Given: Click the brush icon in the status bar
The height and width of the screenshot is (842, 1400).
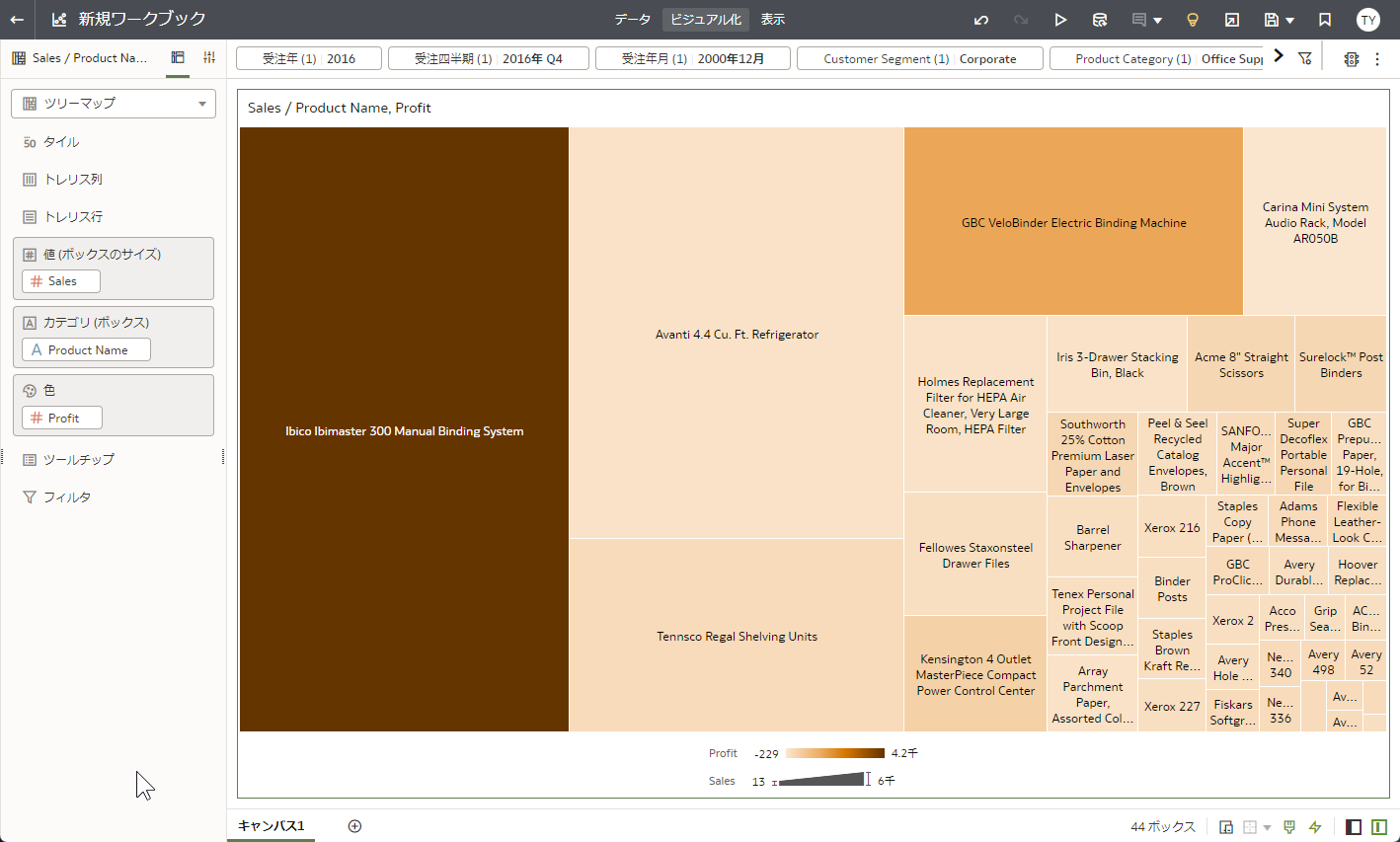Looking at the screenshot, I should pos(1289,826).
